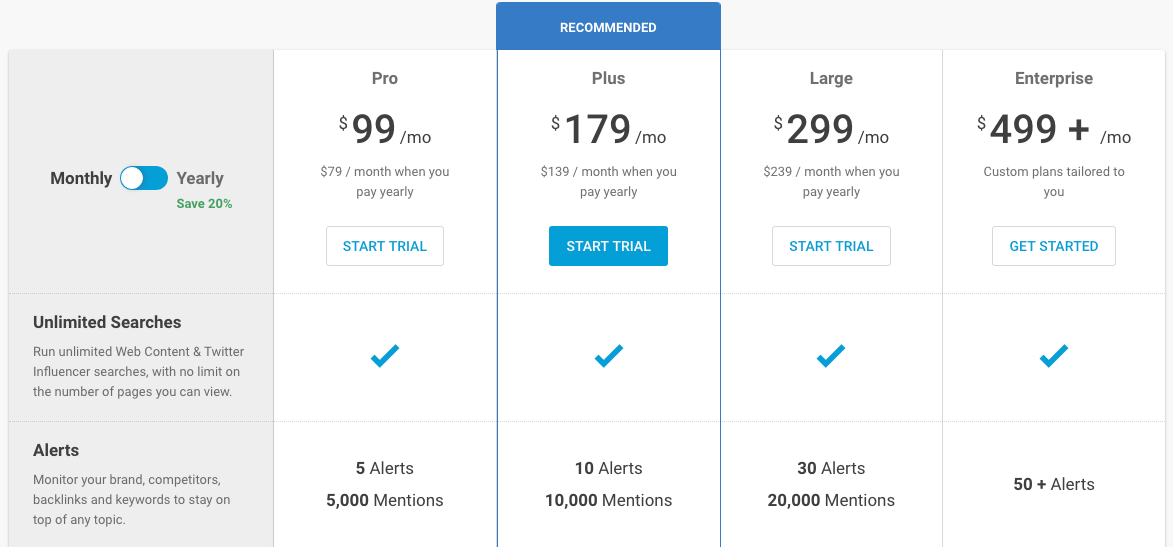This screenshot has height=547, width=1173.
Task: Click the Yearly billing label
Action: [x=200, y=178]
